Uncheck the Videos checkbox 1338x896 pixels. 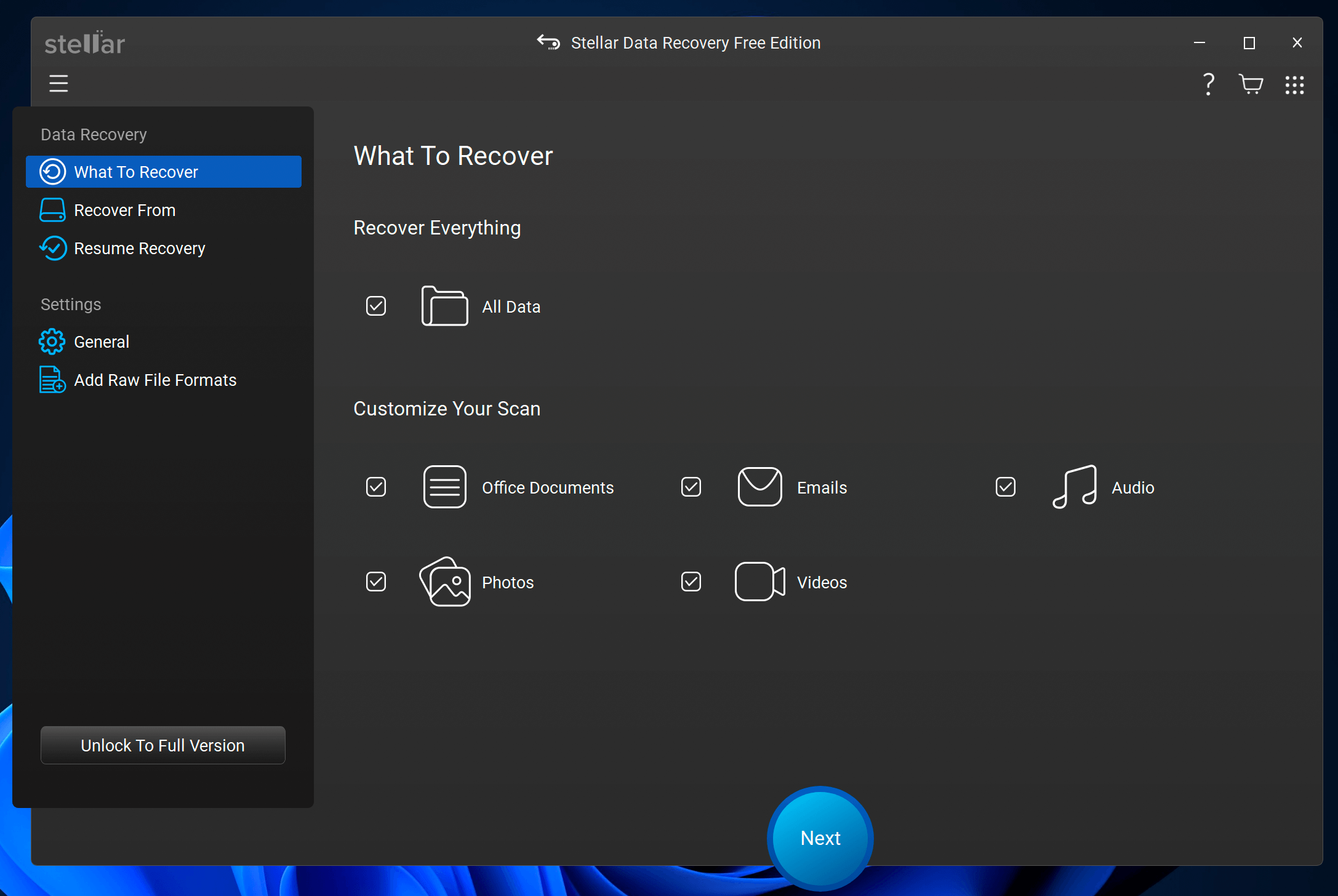click(691, 582)
